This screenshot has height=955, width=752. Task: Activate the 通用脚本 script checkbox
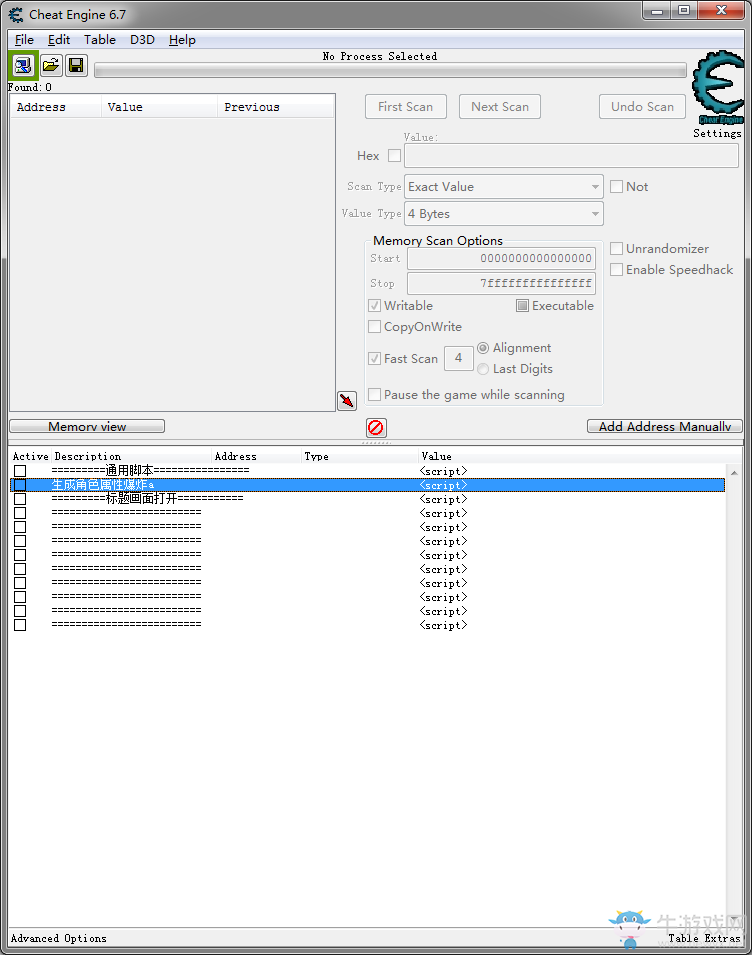pos(20,471)
